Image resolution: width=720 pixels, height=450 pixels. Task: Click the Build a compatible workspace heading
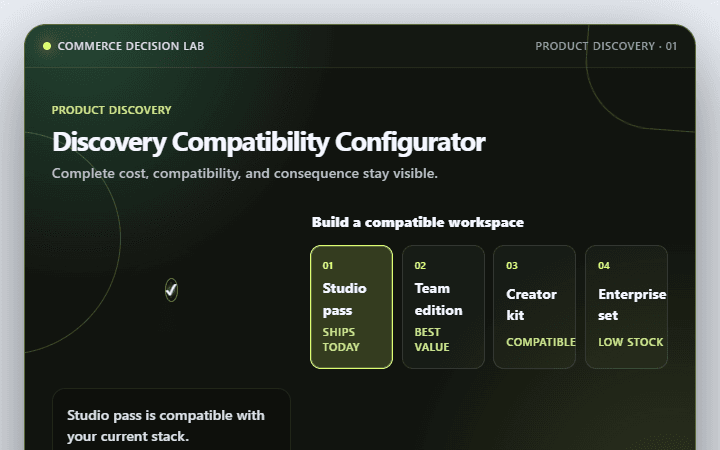pyautogui.click(x=418, y=222)
